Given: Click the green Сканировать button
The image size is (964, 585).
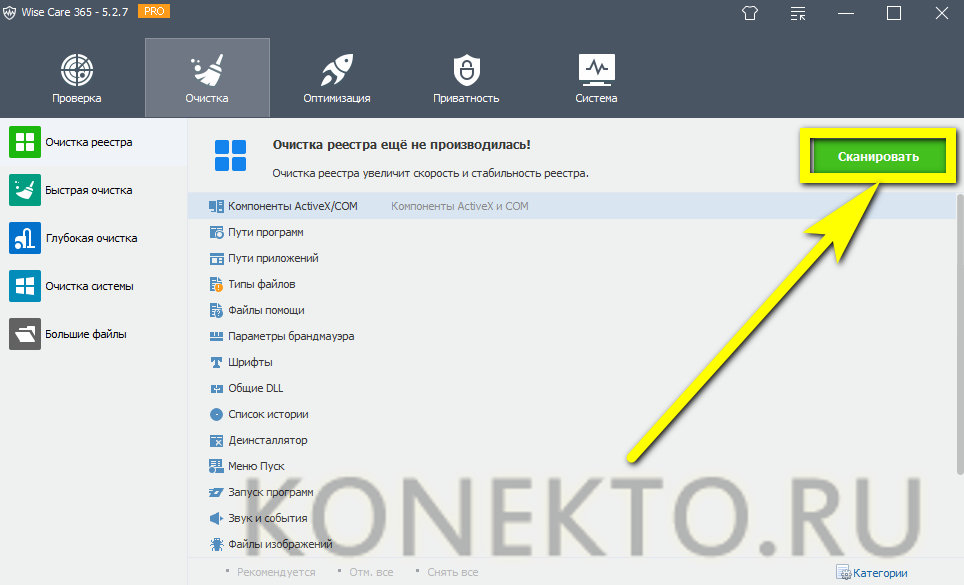Looking at the screenshot, I should point(878,157).
